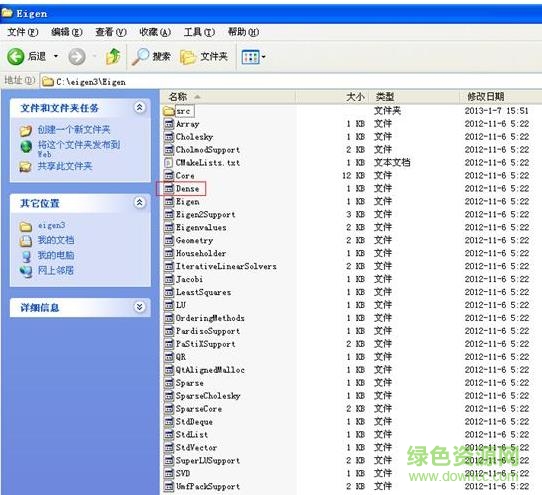542x495 pixels.
Task: Select the Eigen file icon
Action: pyautogui.click(x=169, y=202)
